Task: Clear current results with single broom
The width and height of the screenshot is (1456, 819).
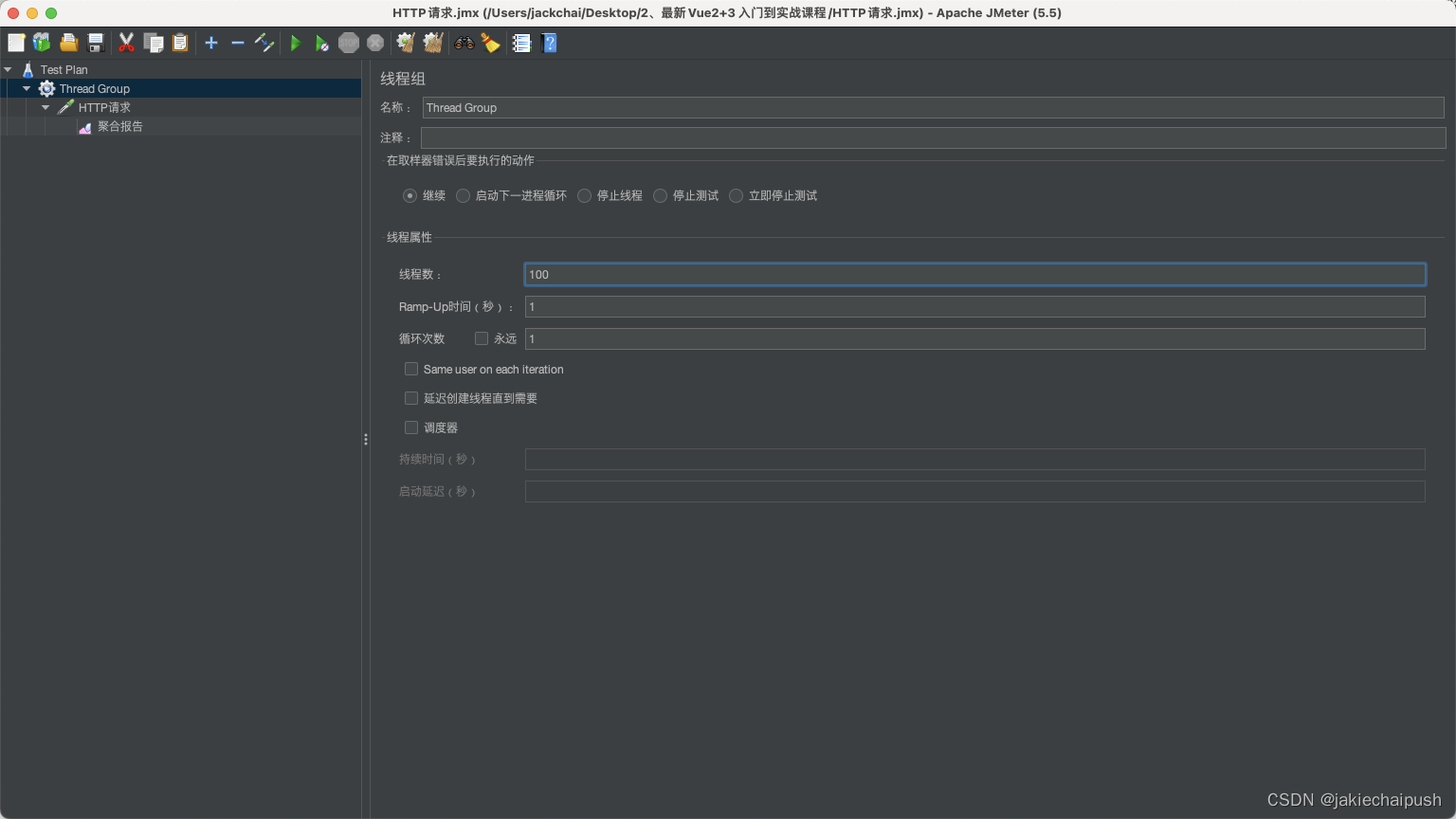Action: point(406,43)
